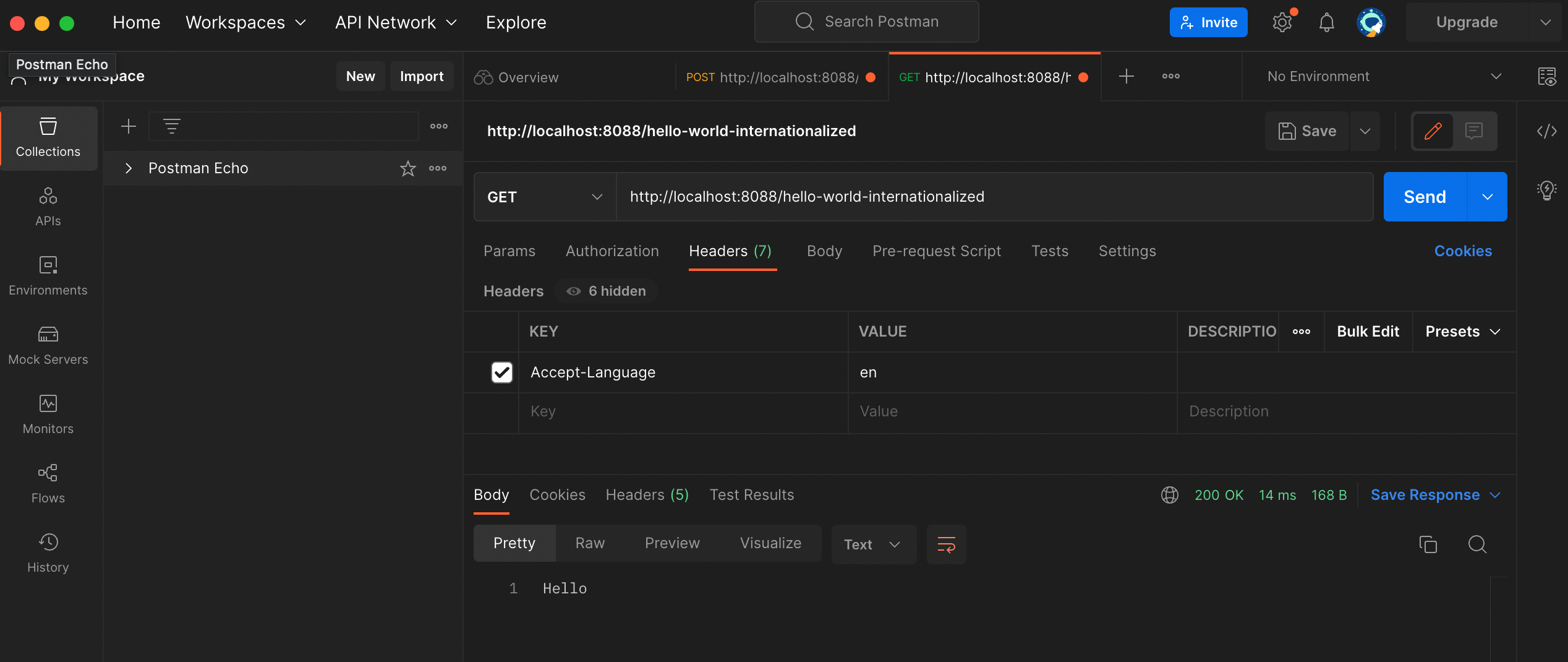Switch to the request Settings tab
1568x662 pixels.
click(x=1127, y=251)
